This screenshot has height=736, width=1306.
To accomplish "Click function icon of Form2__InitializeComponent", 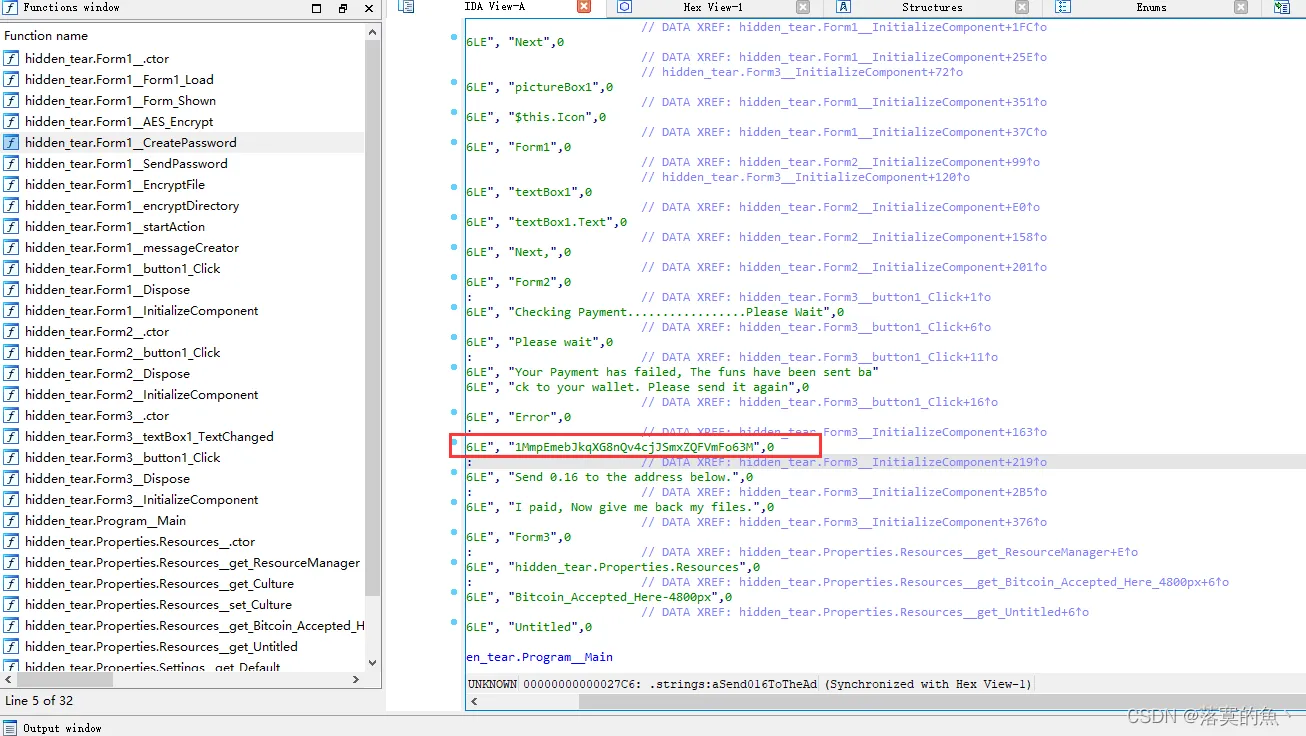I will pos(11,394).
